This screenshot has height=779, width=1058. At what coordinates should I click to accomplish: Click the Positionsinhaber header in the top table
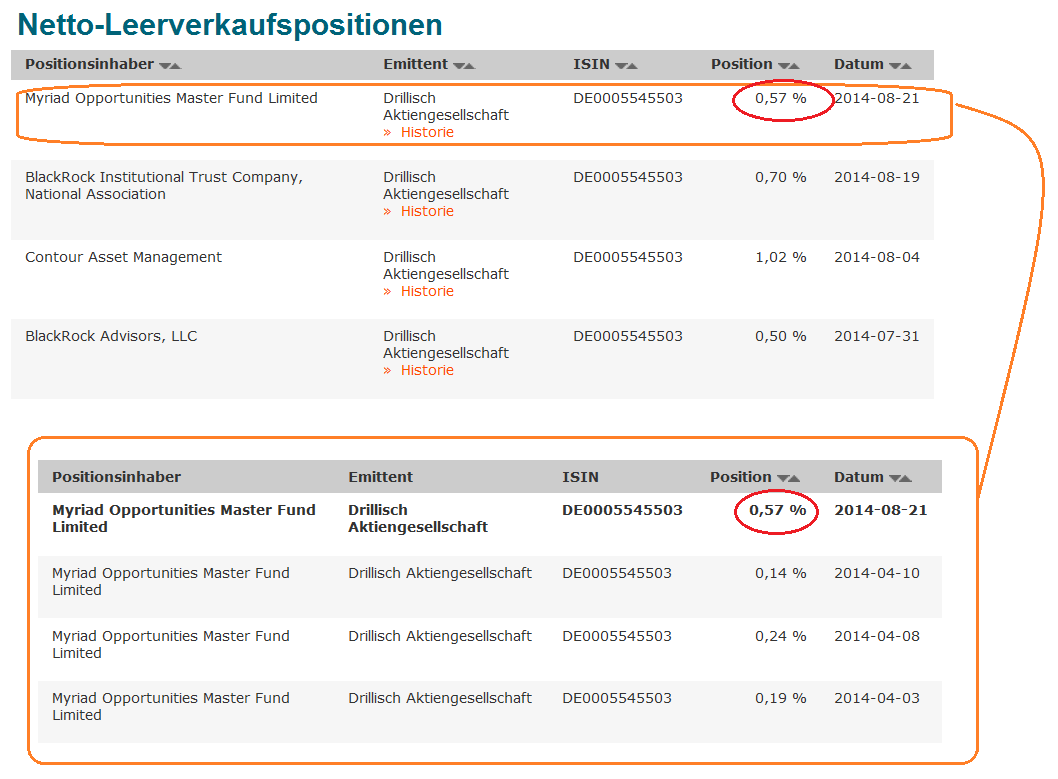[90, 64]
